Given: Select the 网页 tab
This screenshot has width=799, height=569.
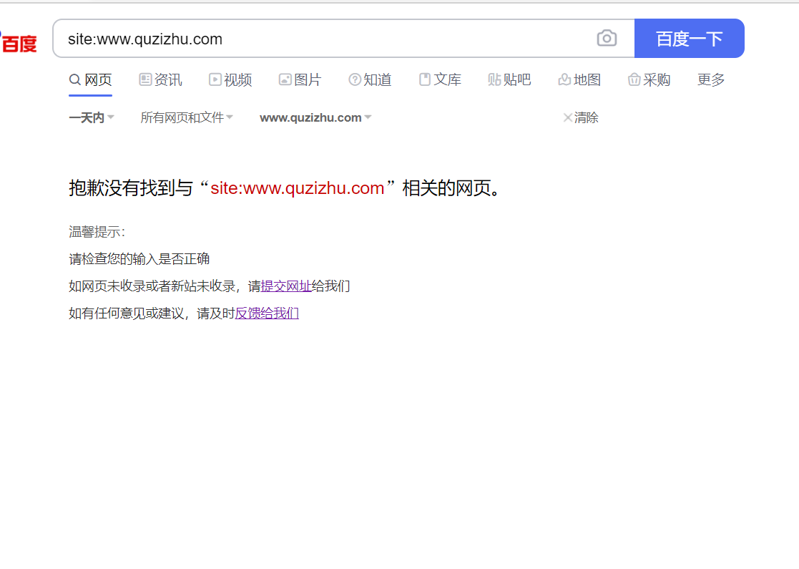Looking at the screenshot, I should (x=90, y=80).
